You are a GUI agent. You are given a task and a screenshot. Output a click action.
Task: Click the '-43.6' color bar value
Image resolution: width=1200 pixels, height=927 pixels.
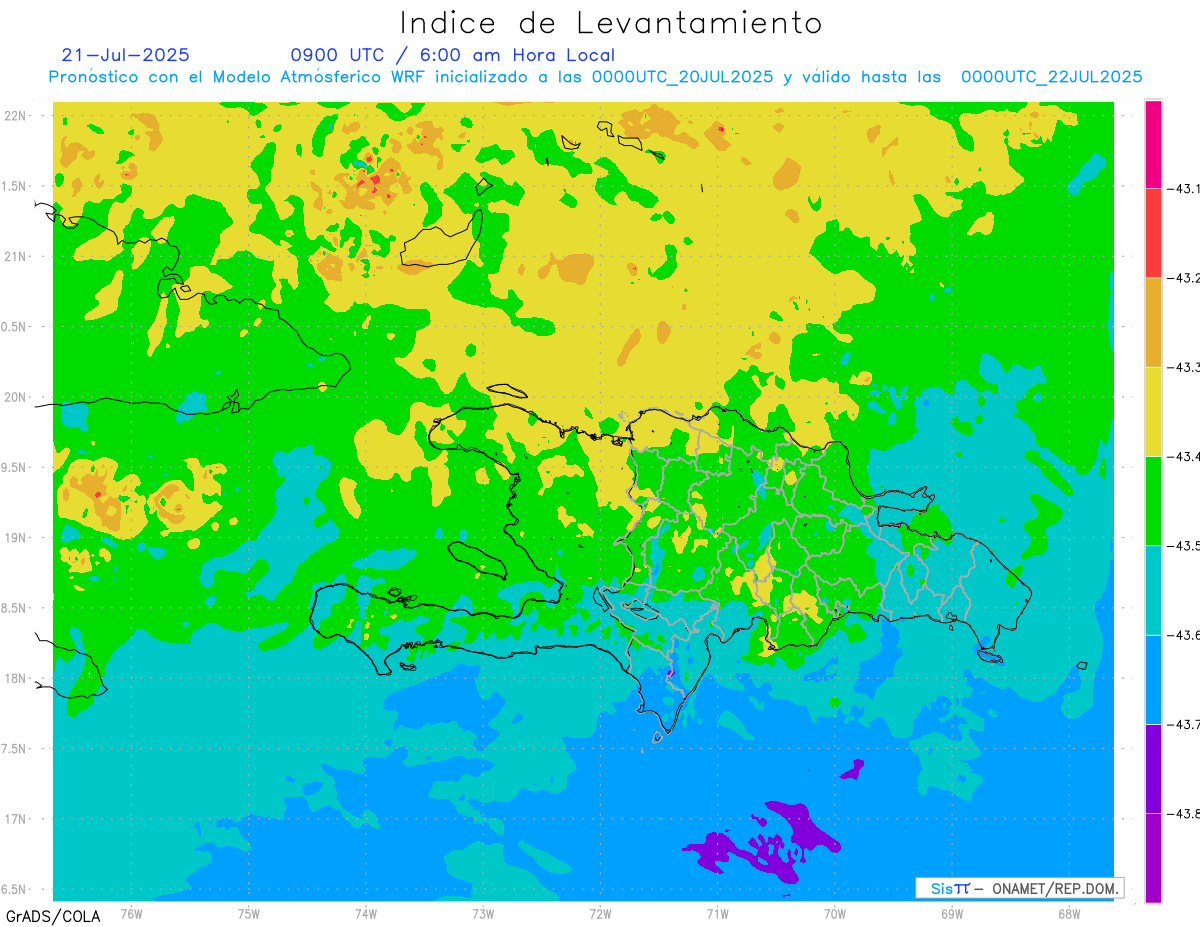[x=1186, y=635]
